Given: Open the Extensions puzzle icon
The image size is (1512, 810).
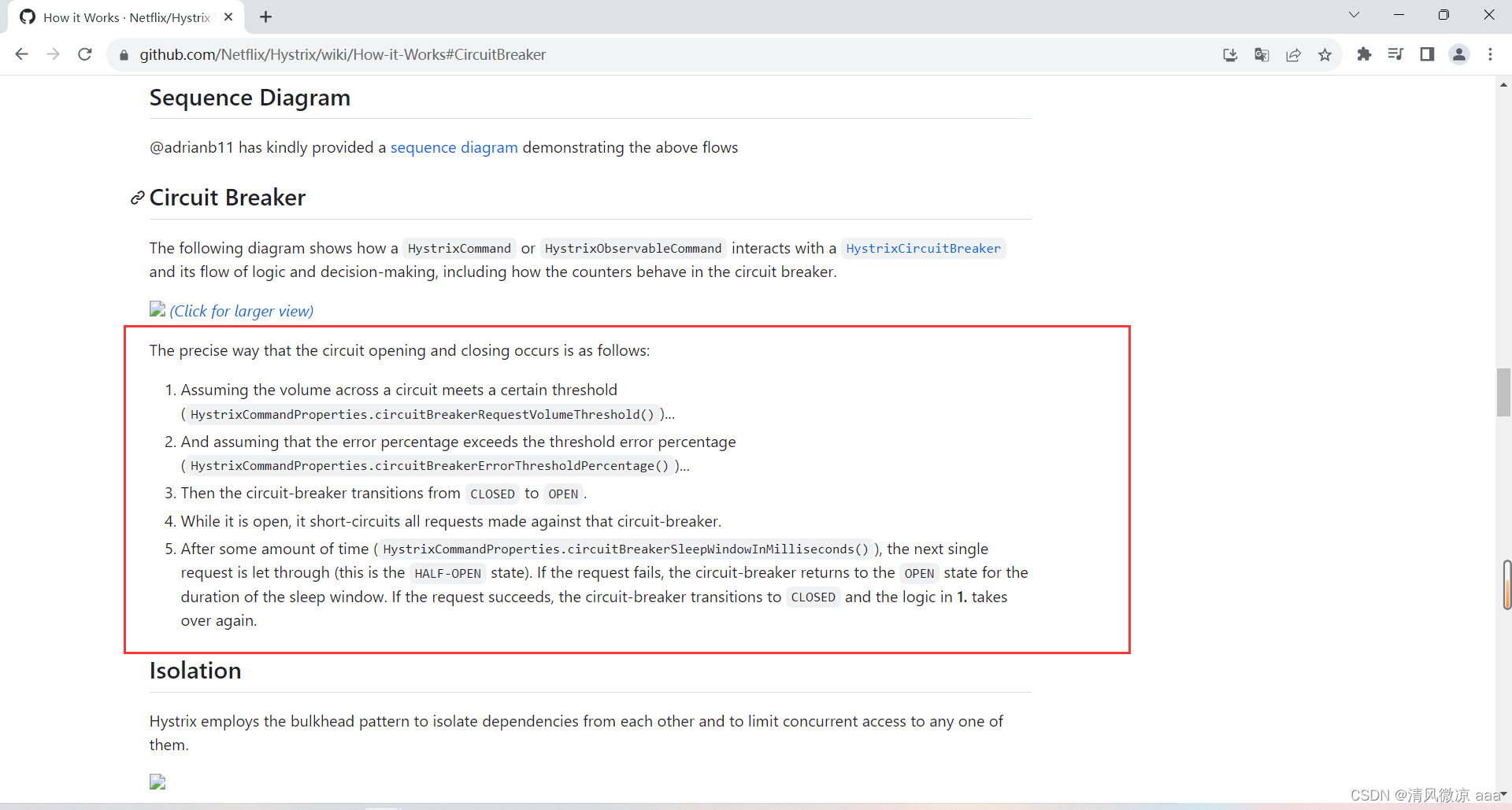Looking at the screenshot, I should tap(1364, 54).
